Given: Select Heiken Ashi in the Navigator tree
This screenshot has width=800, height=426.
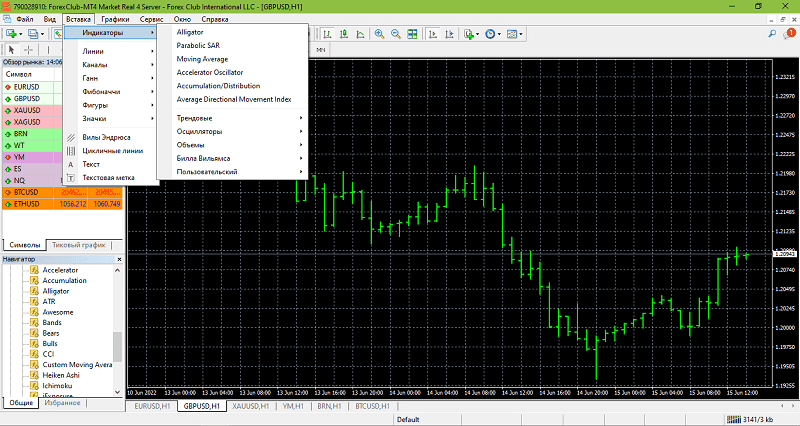Looking at the screenshot, I should [x=61, y=375].
